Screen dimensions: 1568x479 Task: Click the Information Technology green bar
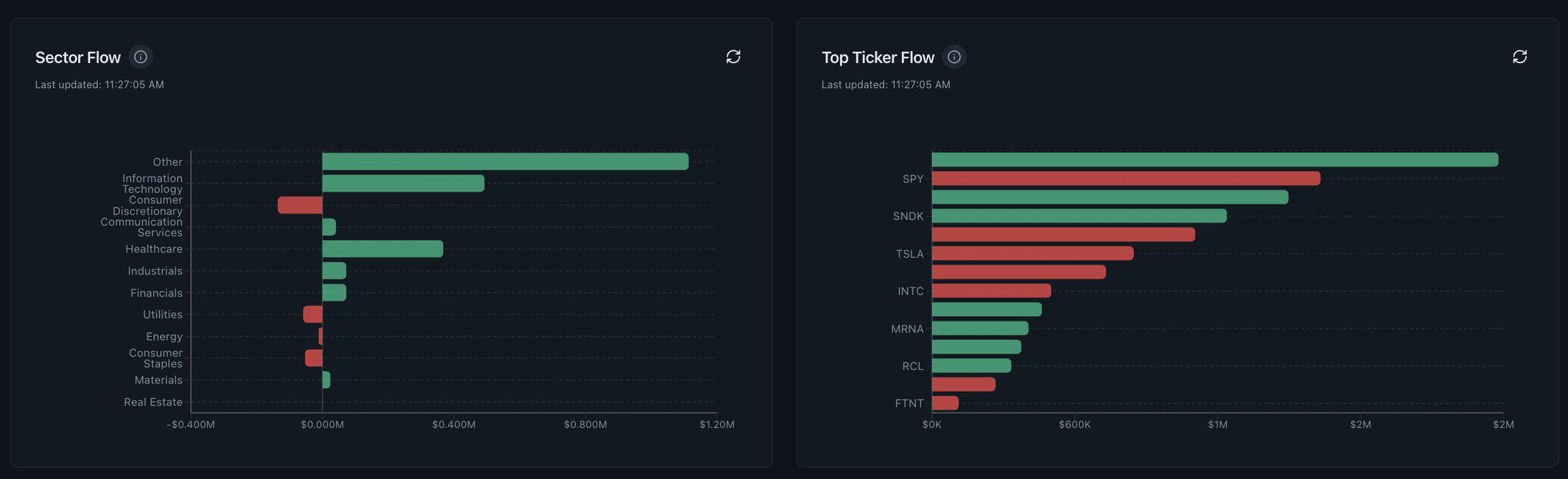[x=403, y=183]
